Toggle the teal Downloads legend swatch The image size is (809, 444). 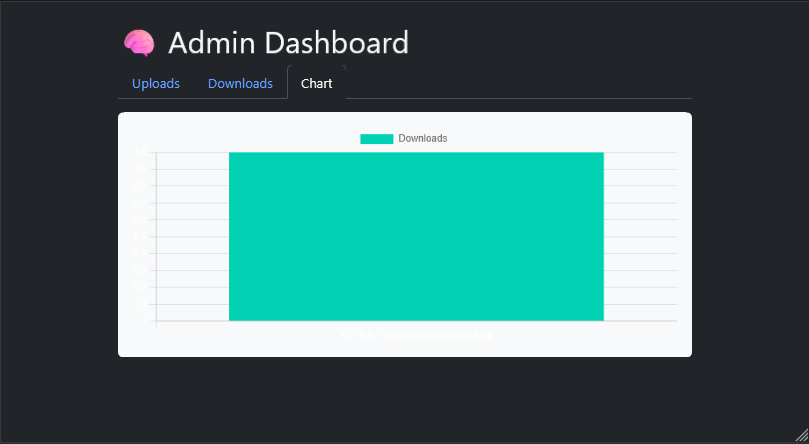[376, 138]
